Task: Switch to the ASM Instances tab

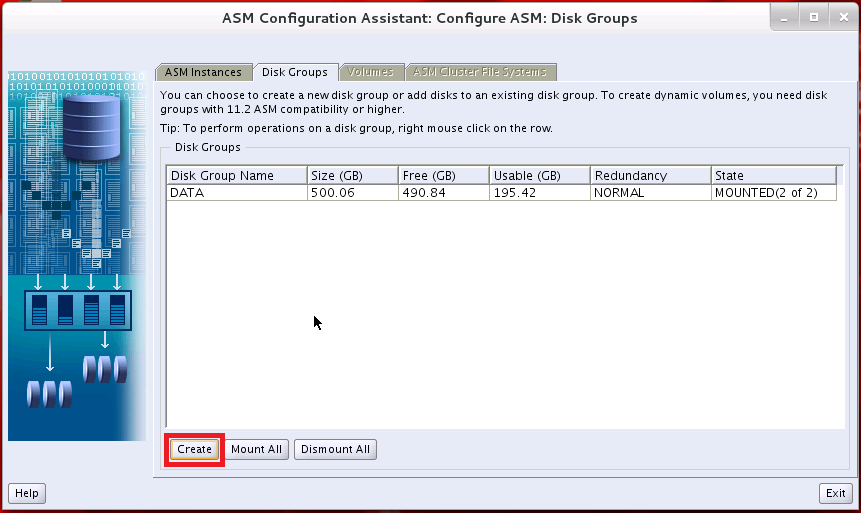Action: coord(203,72)
